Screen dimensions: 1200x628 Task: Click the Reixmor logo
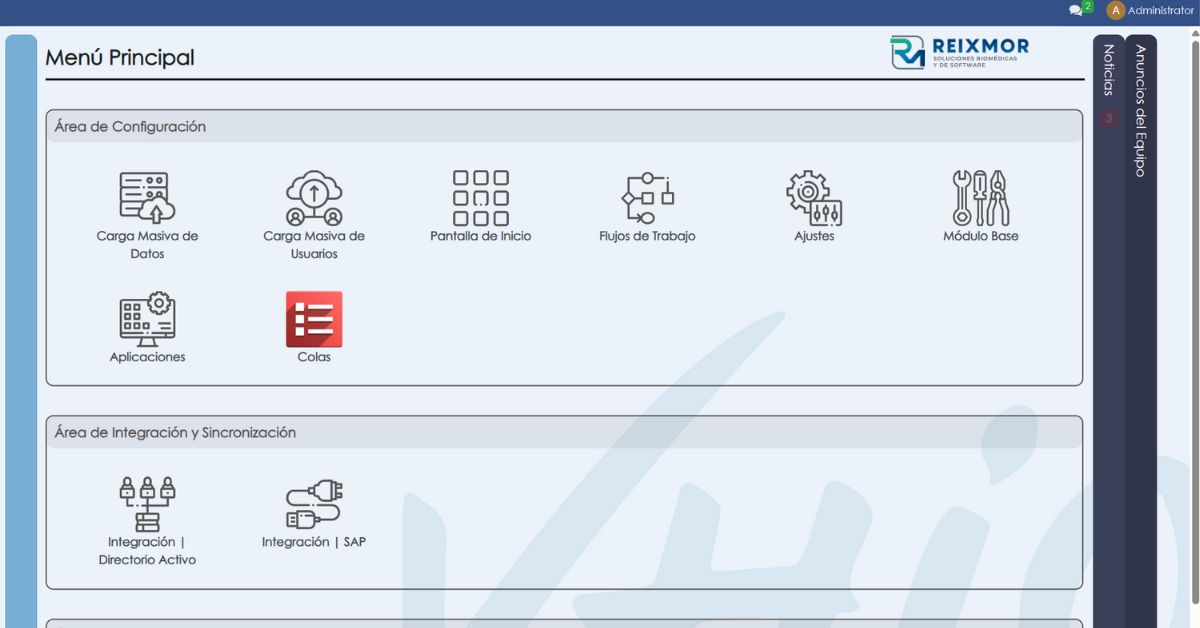coord(959,52)
